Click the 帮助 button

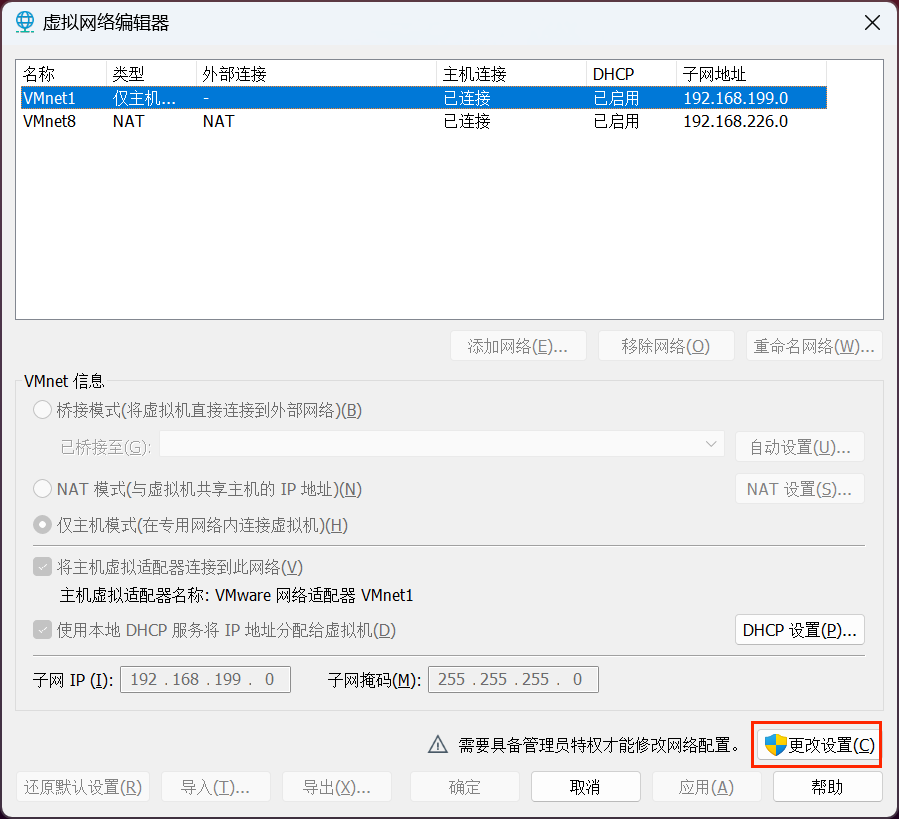click(x=827, y=787)
